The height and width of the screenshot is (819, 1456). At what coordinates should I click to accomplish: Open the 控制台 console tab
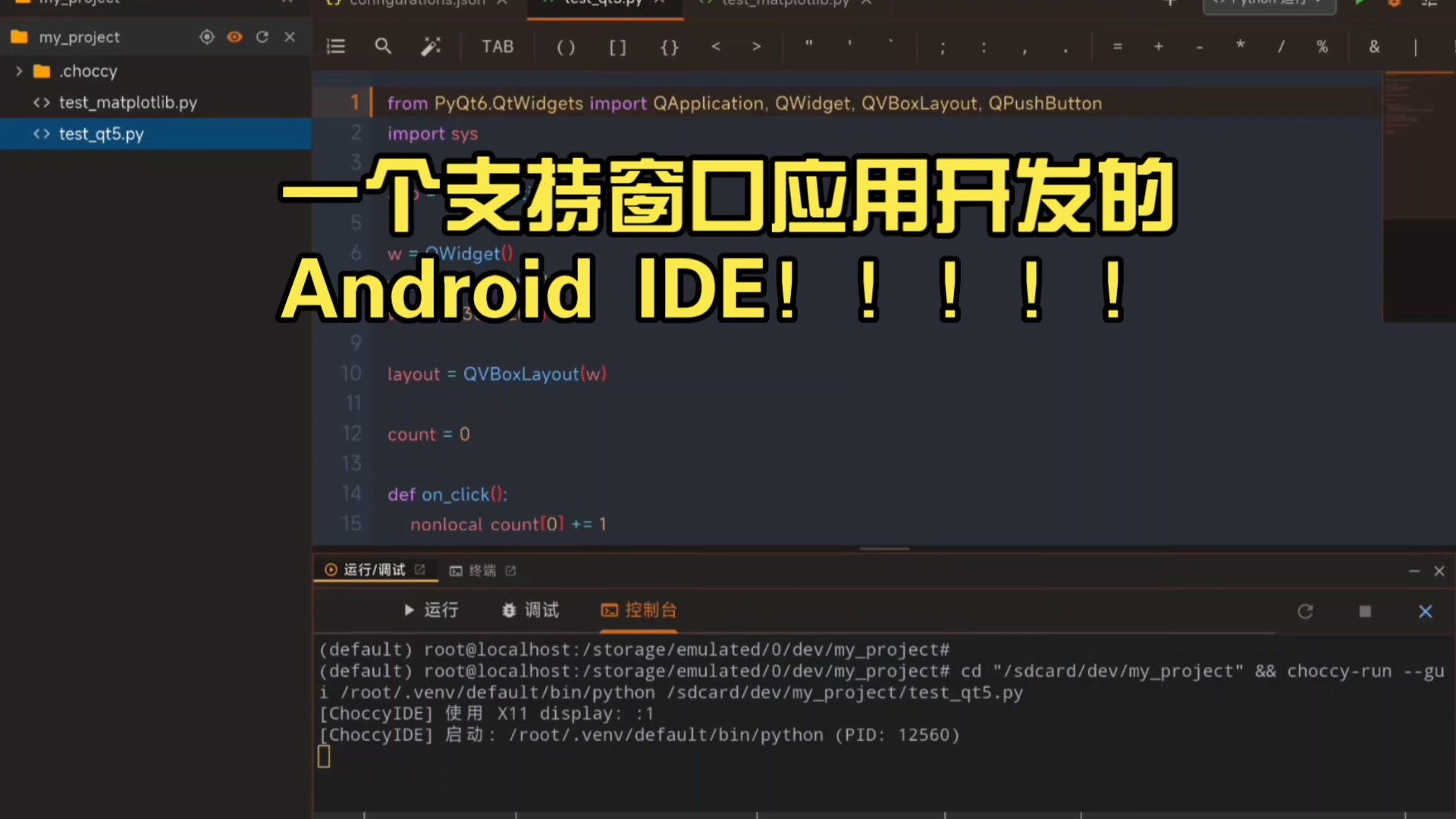click(x=639, y=610)
